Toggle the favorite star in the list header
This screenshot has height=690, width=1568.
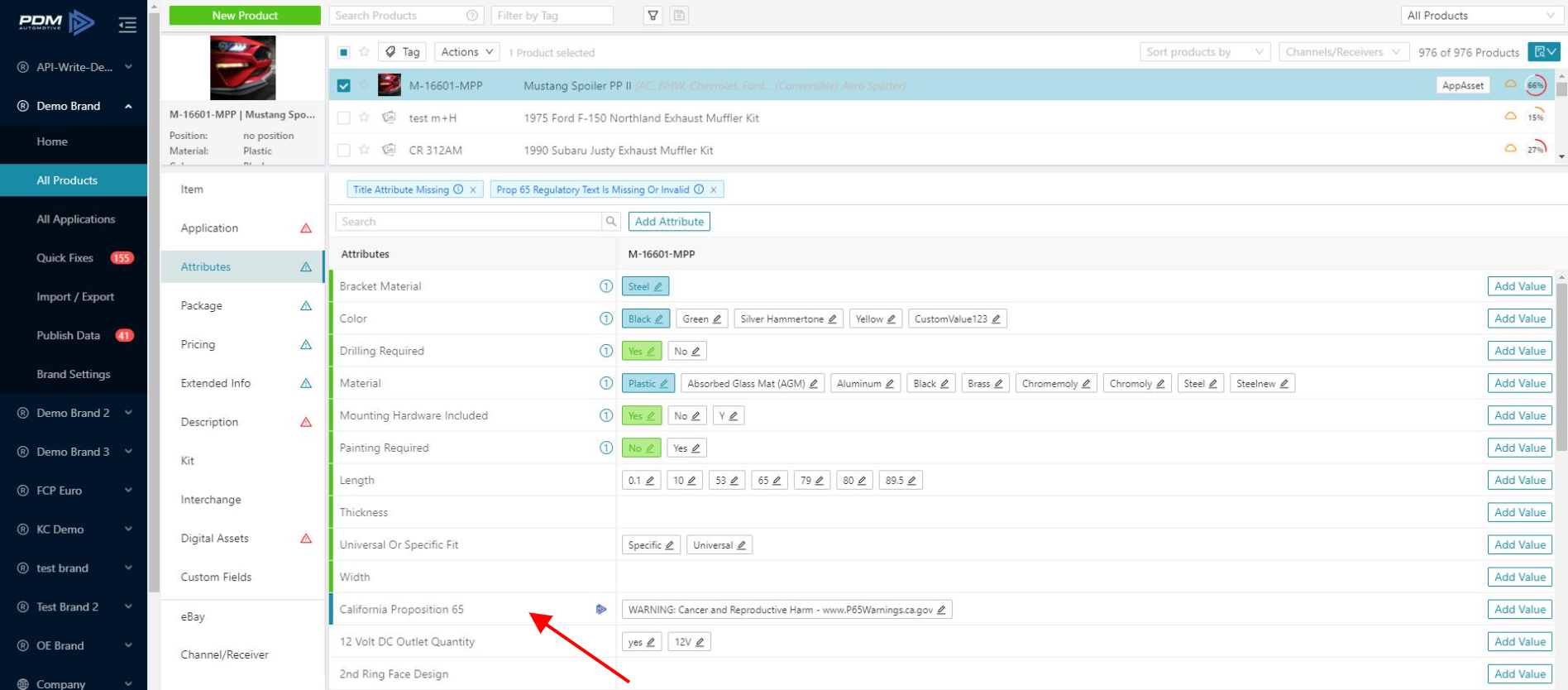tap(364, 52)
